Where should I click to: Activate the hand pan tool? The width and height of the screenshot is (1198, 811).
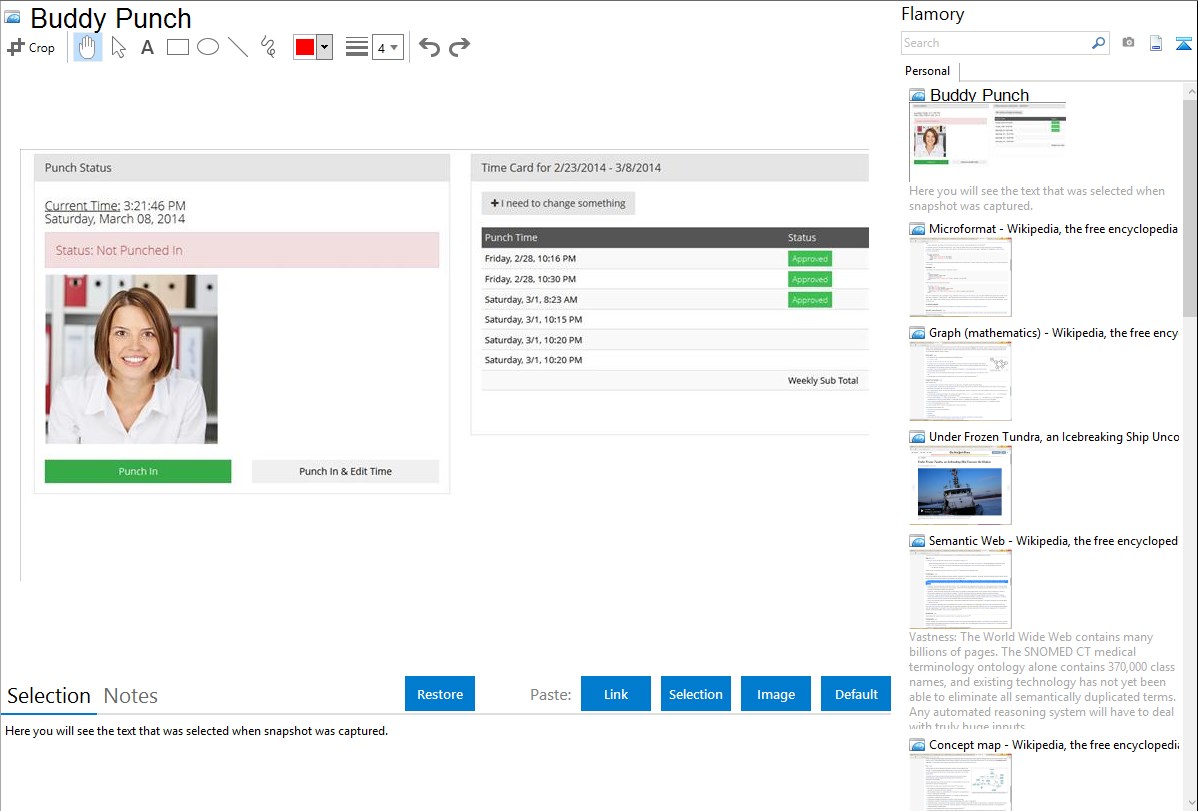[x=87, y=47]
